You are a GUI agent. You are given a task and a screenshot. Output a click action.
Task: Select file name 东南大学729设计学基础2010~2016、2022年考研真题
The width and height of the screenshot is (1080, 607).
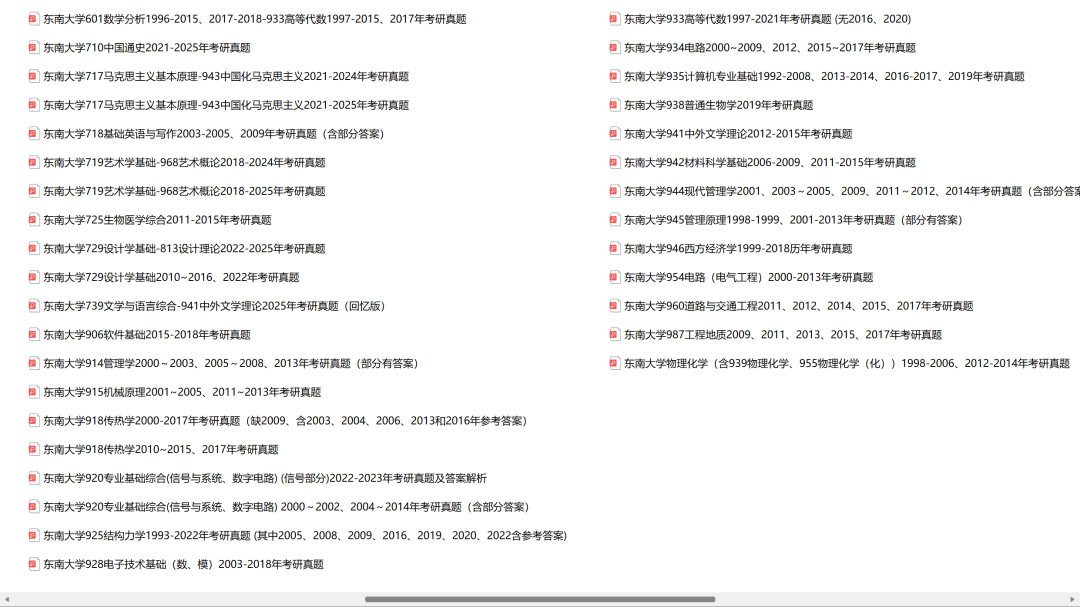point(171,278)
